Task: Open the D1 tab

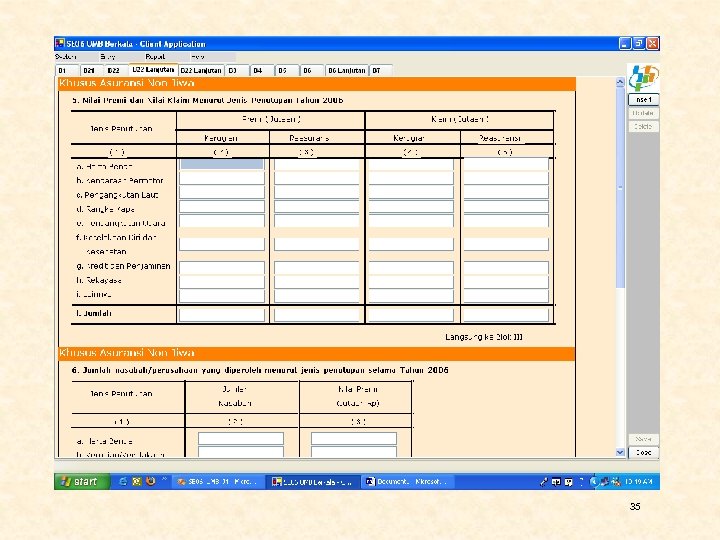Action: [67, 70]
